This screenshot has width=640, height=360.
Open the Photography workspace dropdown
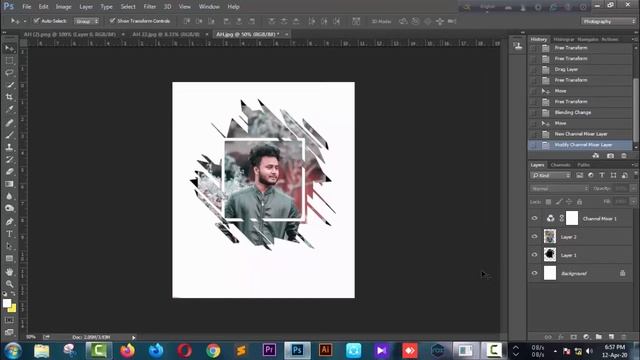(x=608, y=21)
